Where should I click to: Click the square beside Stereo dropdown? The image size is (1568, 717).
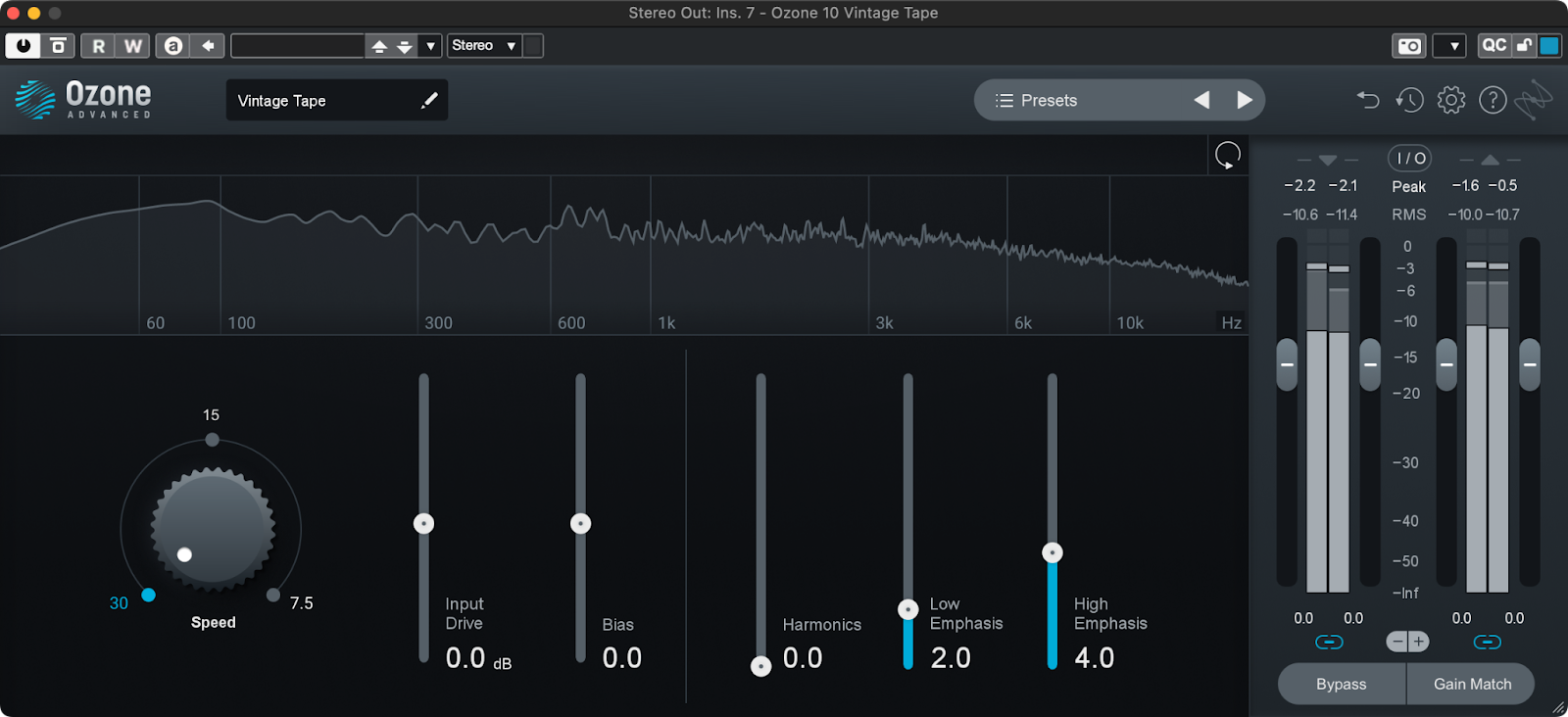[533, 45]
